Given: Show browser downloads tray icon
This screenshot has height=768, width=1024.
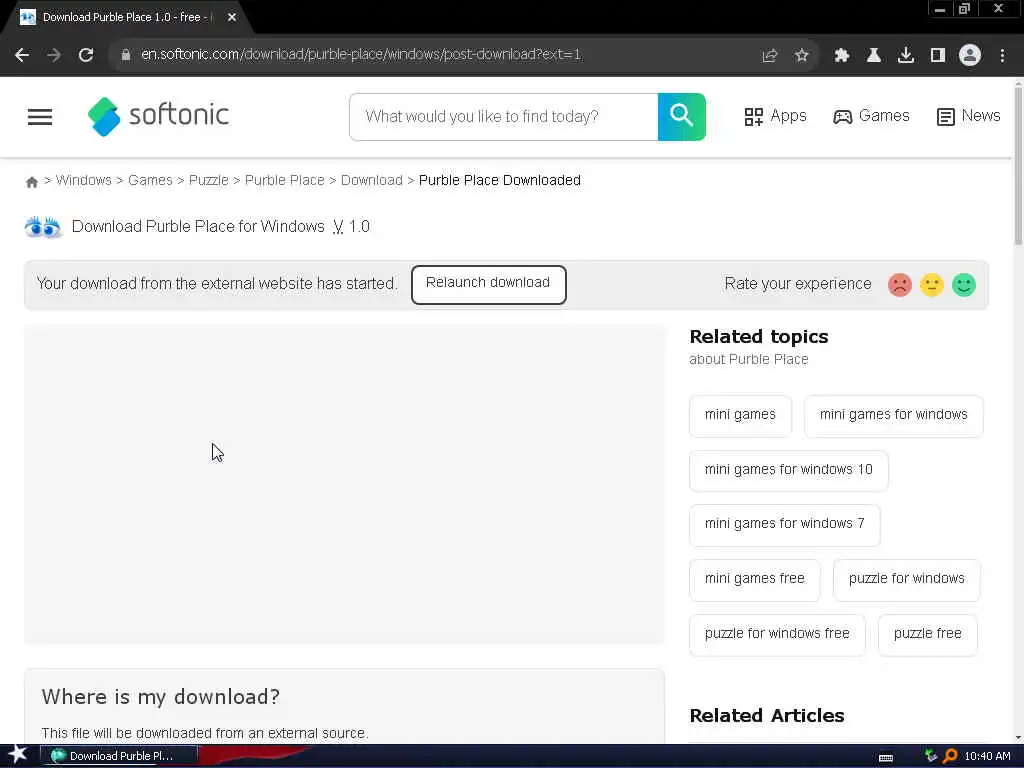Looking at the screenshot, I should click(x=906, y=56).
